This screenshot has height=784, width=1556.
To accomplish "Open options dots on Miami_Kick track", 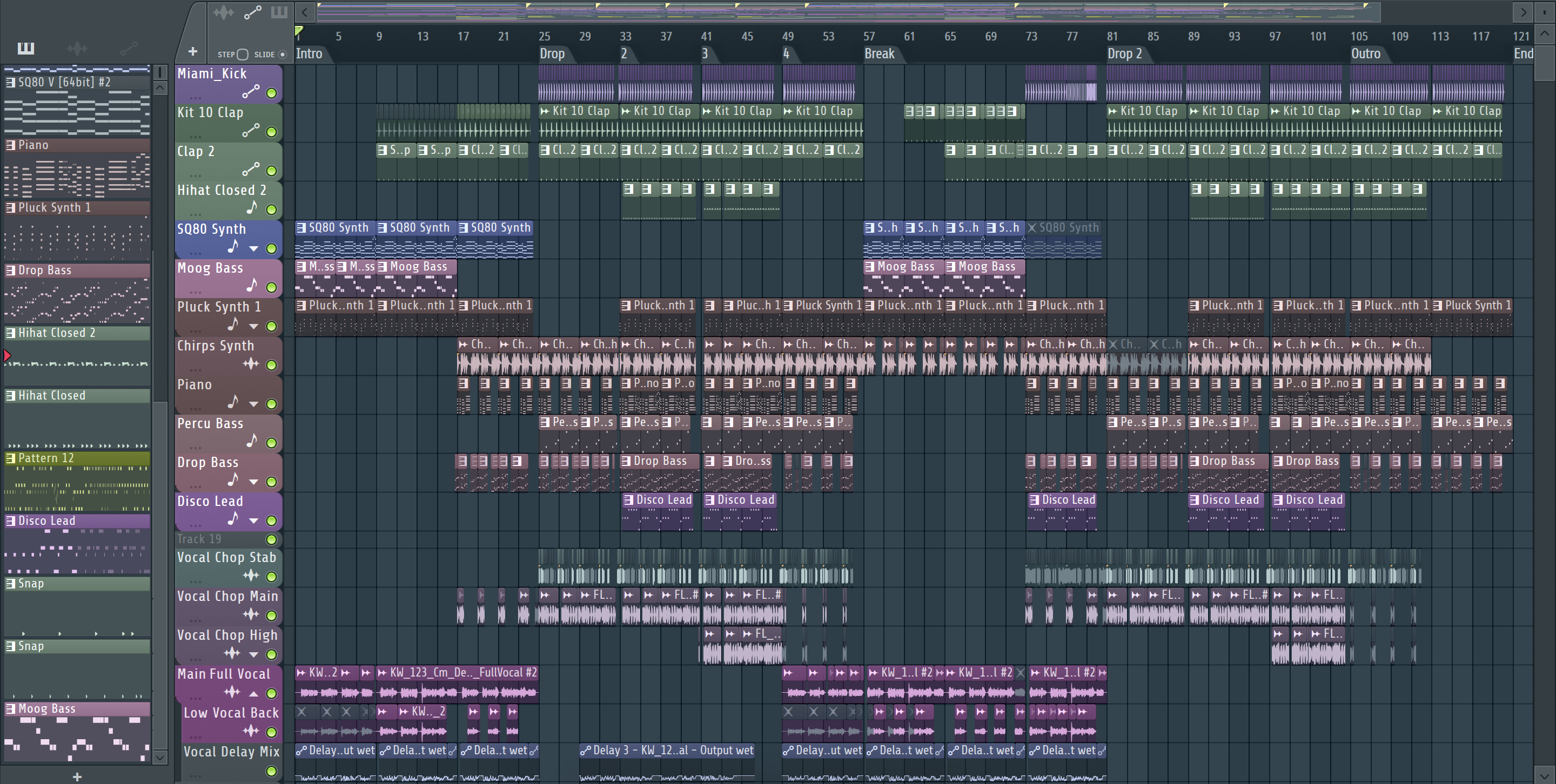I will (195, 97).
